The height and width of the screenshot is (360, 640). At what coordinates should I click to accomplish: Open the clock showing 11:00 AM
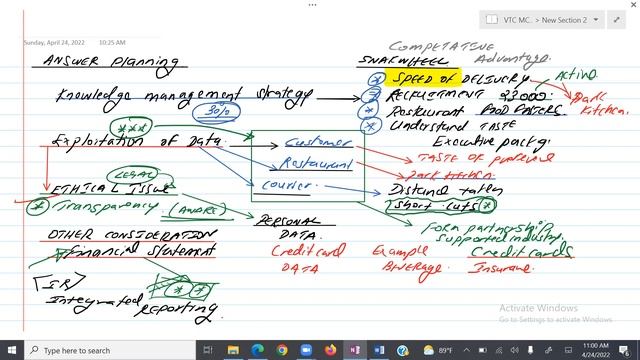click(x=596, y=350)
